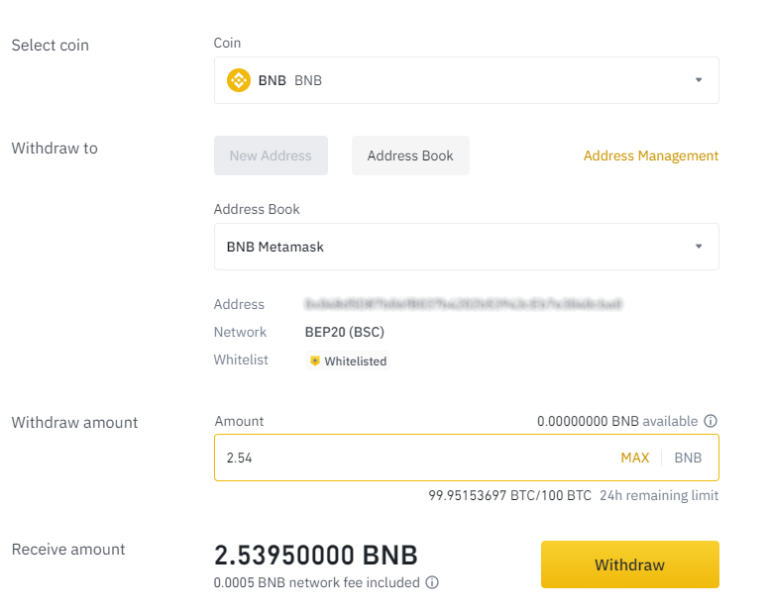Switch to the New Address tab
770x613 pixels.
[271, 156]
